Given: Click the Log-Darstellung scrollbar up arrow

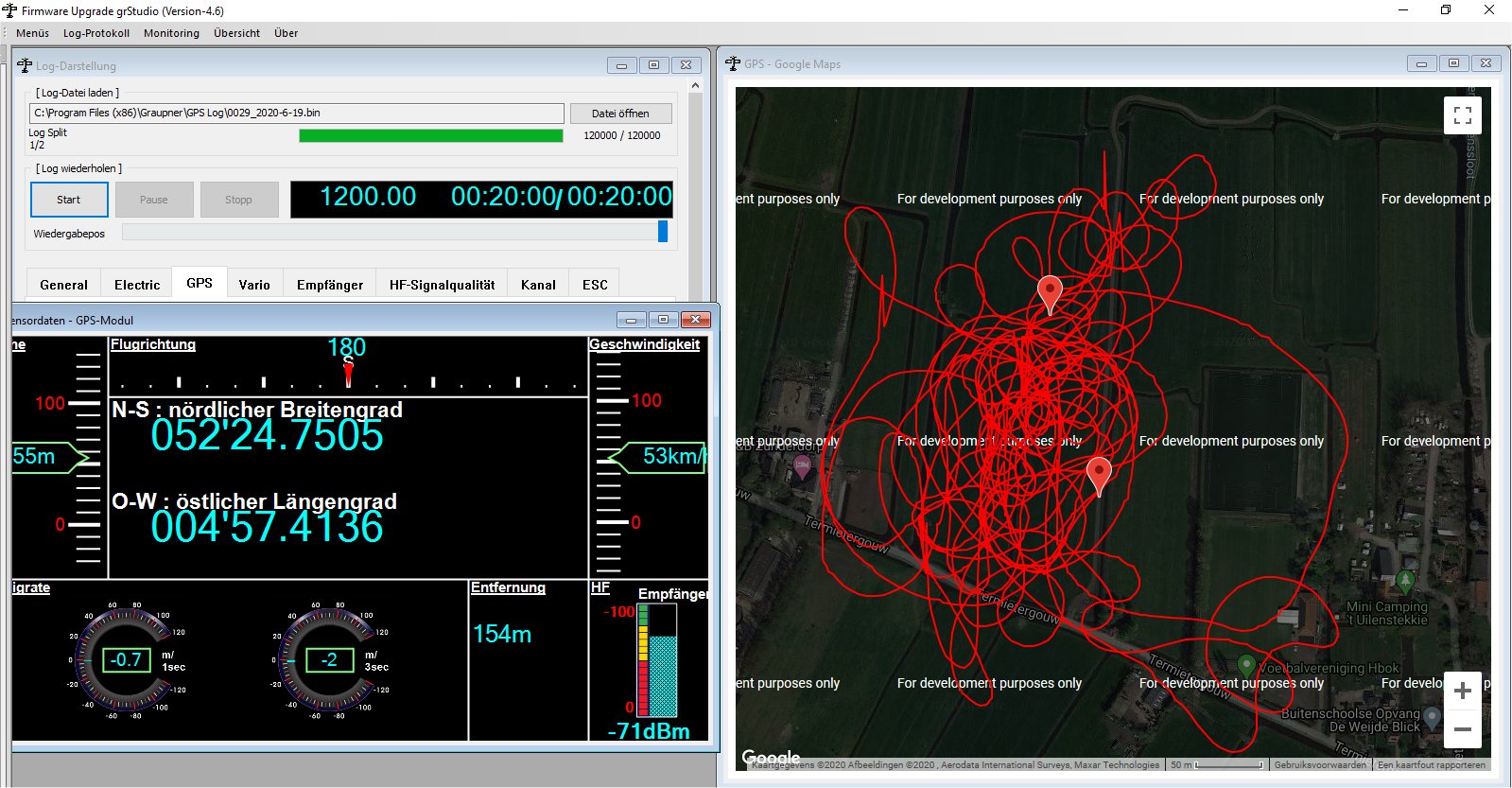Looking at the screenshot, I should (x=696, y=85).
